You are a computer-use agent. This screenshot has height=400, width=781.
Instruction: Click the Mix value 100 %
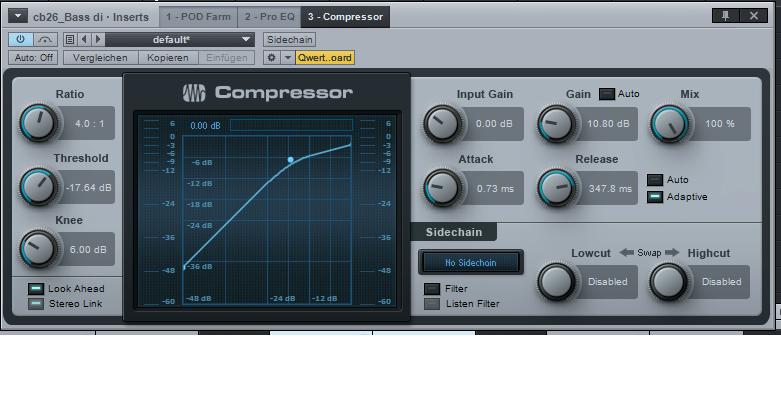720,124
